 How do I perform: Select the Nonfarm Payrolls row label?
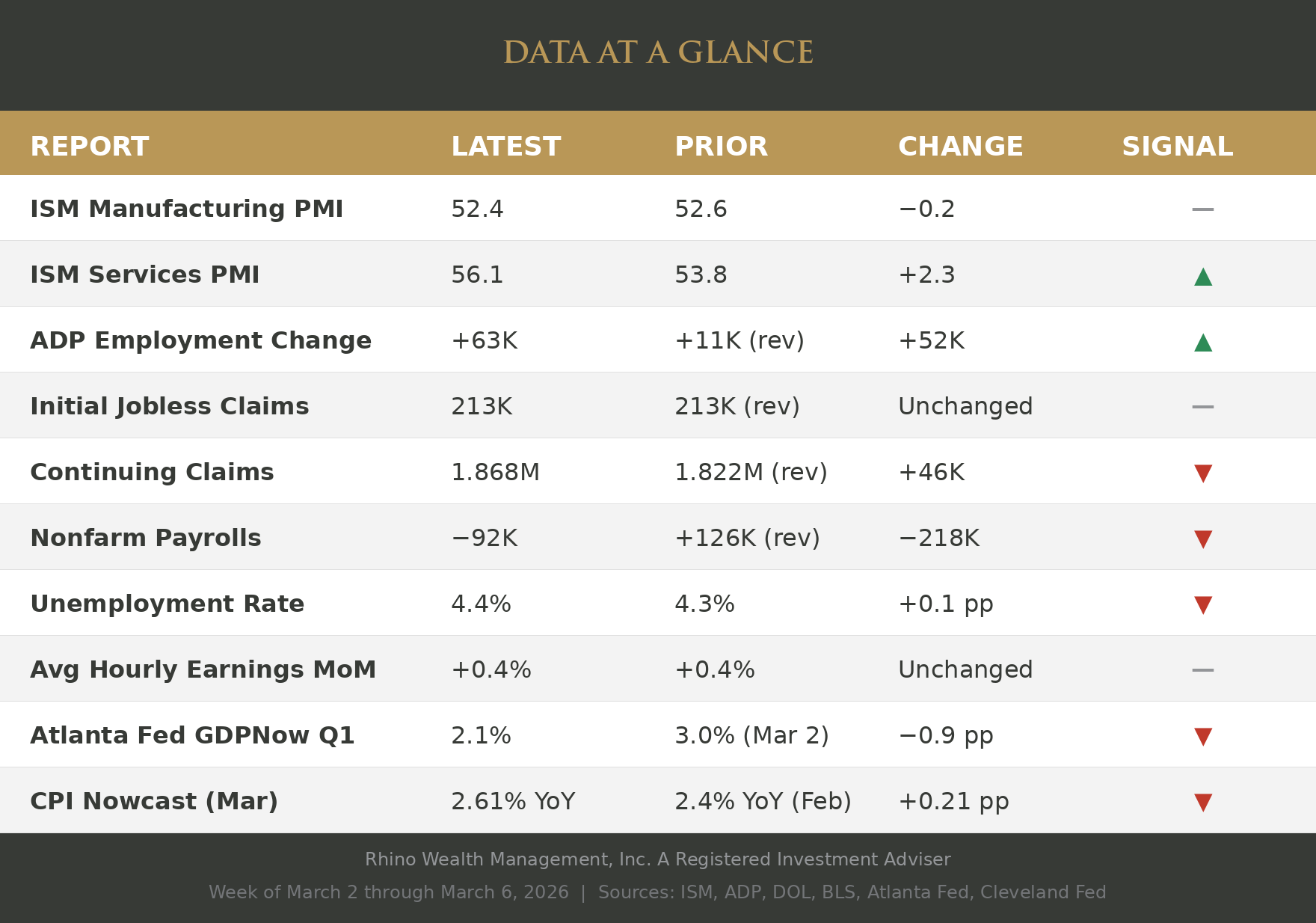coord(146,539)
